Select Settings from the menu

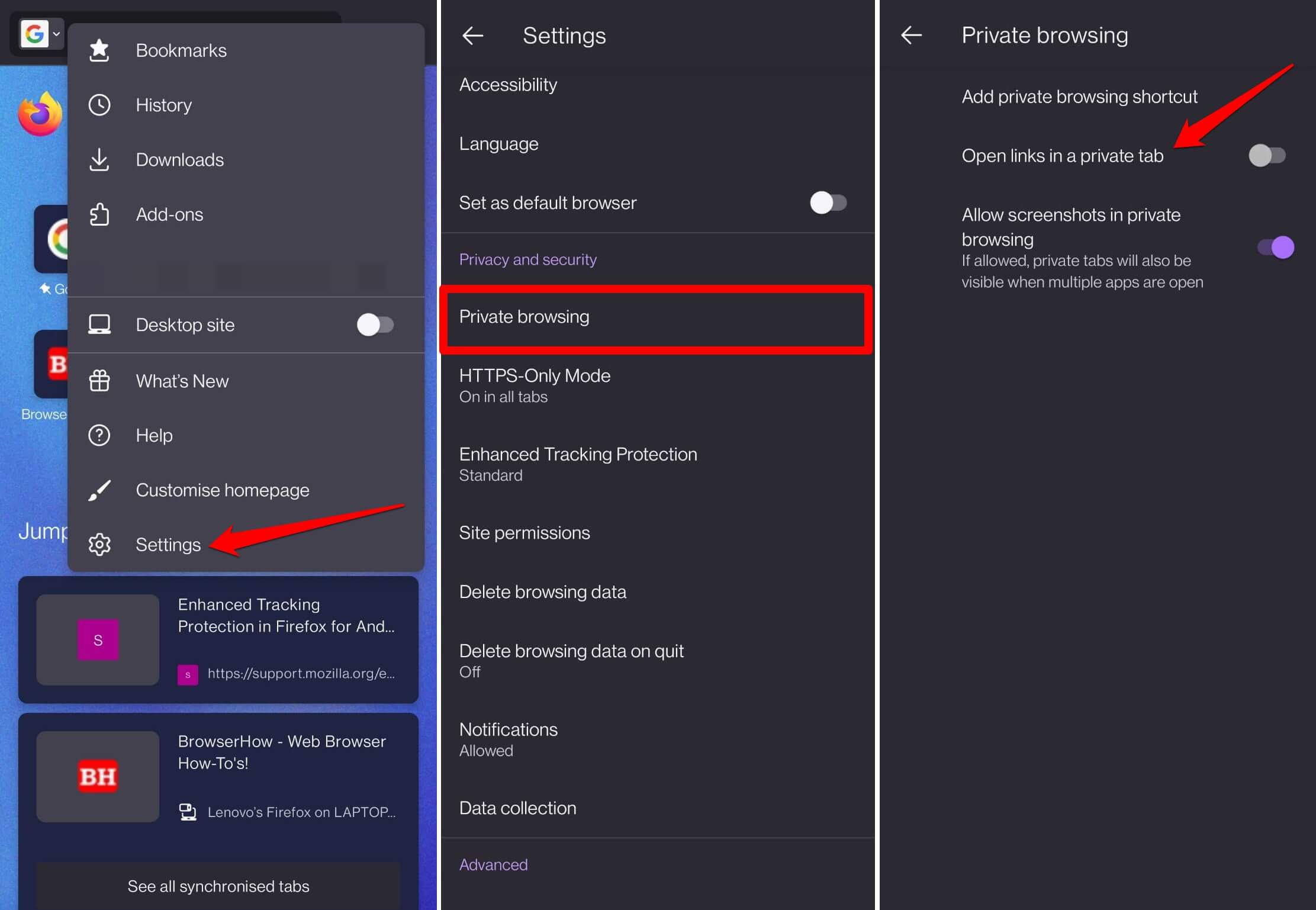[168, 545]
